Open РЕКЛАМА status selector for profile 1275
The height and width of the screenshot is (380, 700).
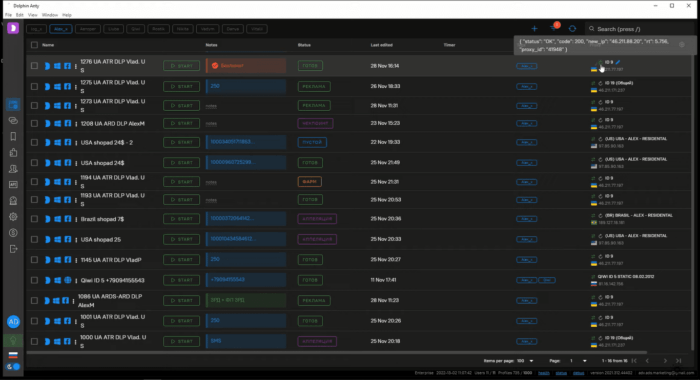314,86
